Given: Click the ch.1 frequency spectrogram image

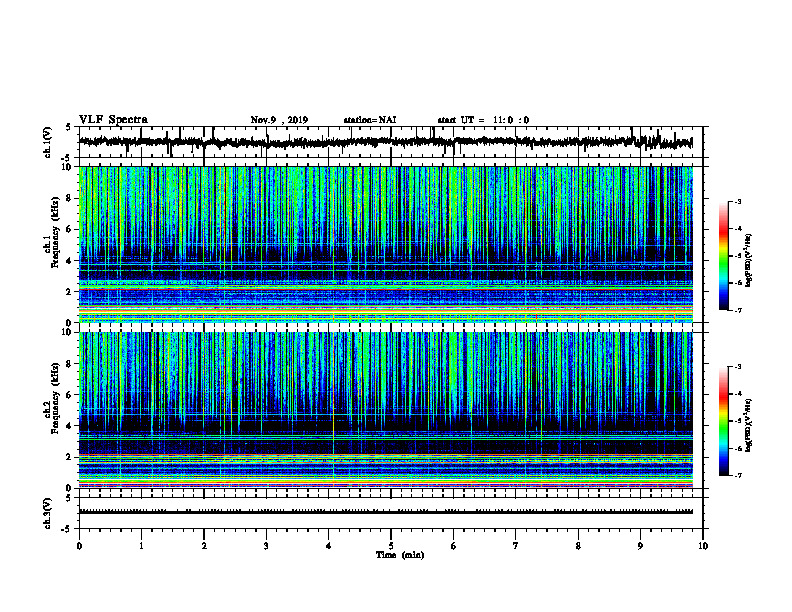Looking at the screenshot, I should coord(386,244).
